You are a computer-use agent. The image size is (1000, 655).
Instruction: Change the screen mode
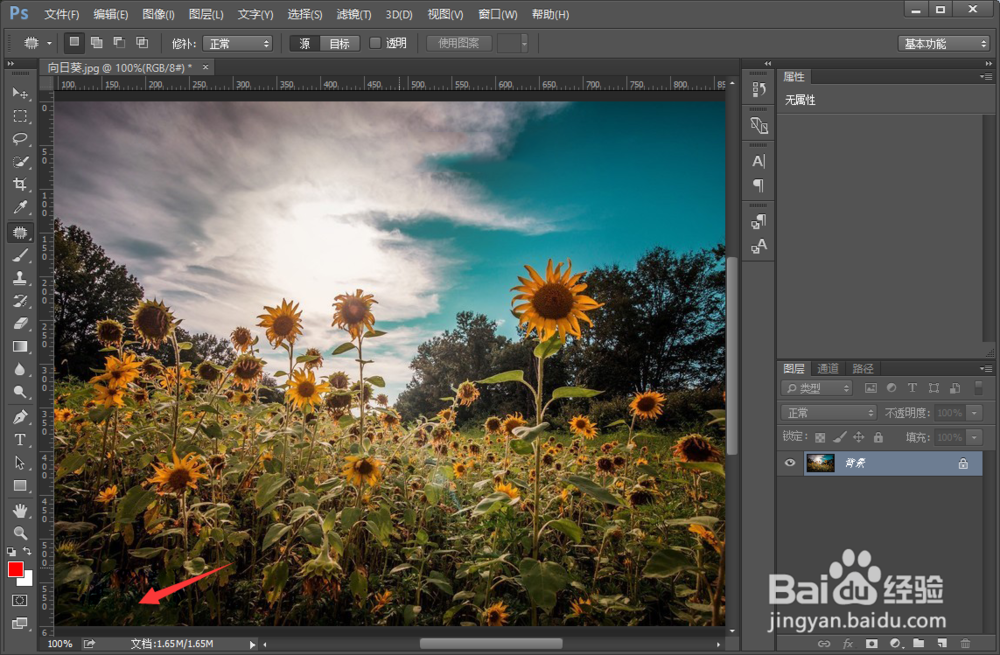pos(20,624)
